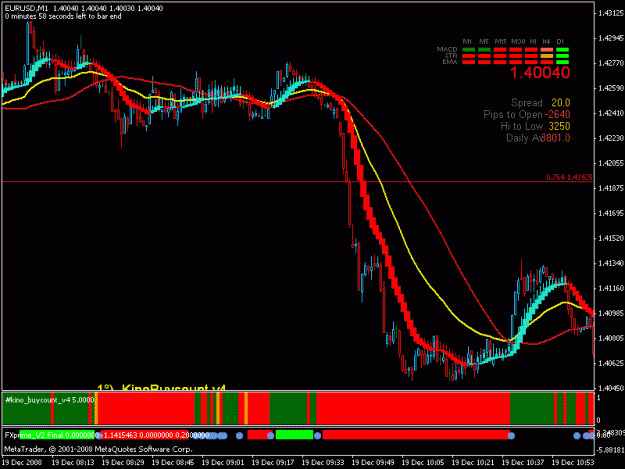Click the 19 Dec 08:45 time axis label
The height and width of the screenshot is (469, 625).
pos(173,463)
